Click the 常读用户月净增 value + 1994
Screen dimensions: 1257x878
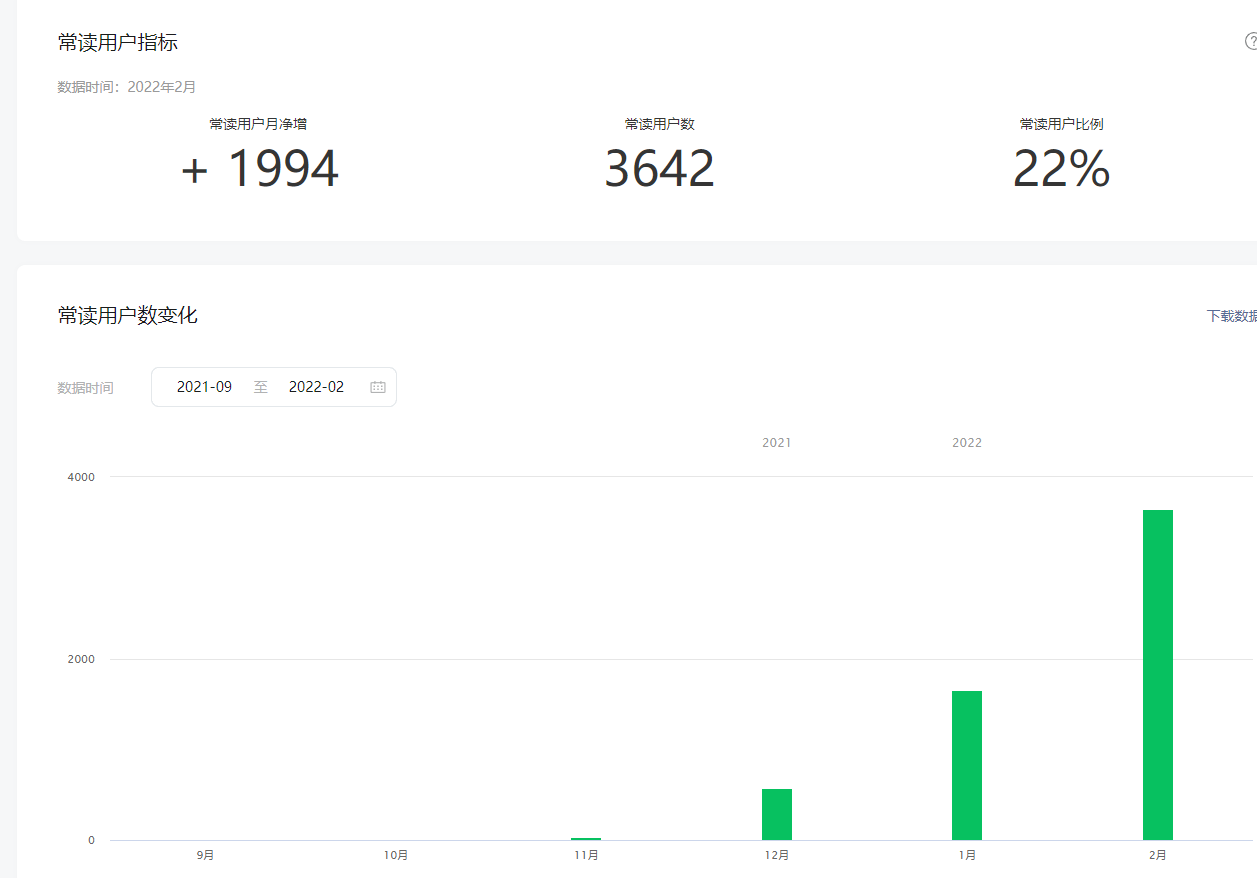point(260,169)
